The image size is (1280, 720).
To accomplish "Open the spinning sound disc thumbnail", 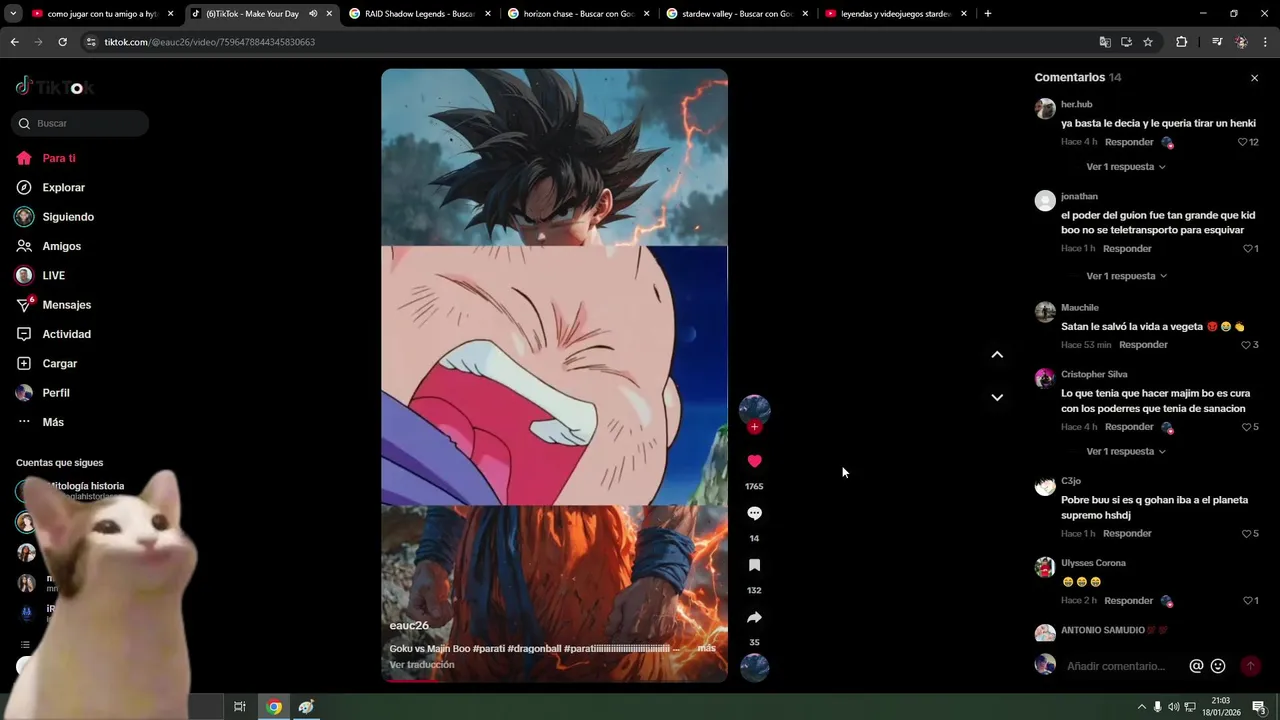I will [x=754, y=667].
